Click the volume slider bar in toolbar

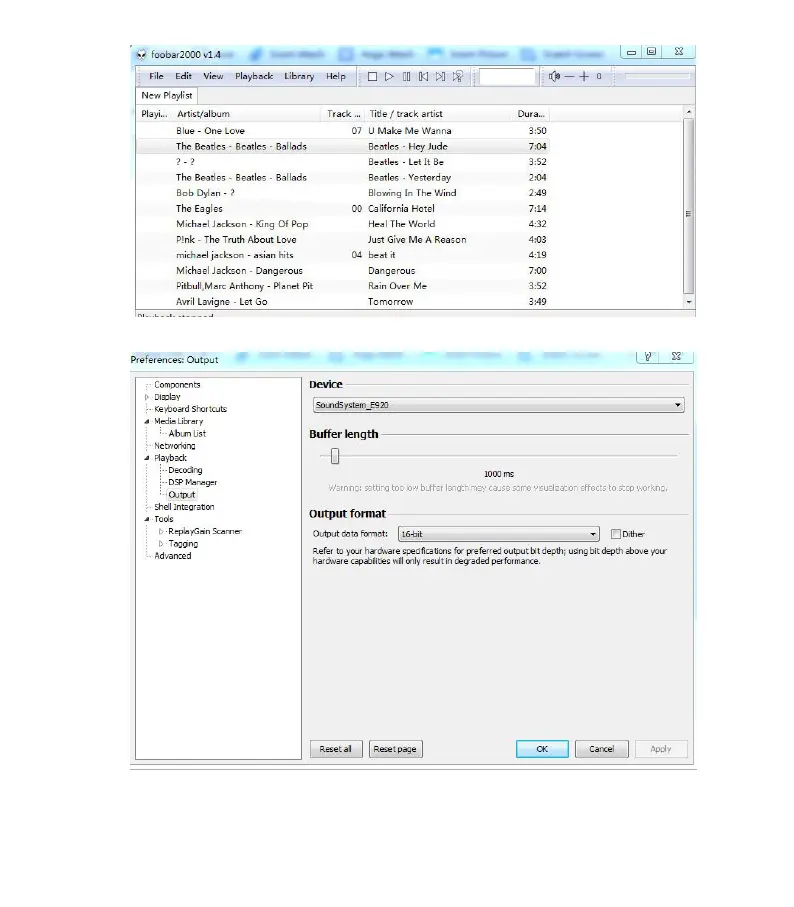pyautogui.click(x=658, y=76)
